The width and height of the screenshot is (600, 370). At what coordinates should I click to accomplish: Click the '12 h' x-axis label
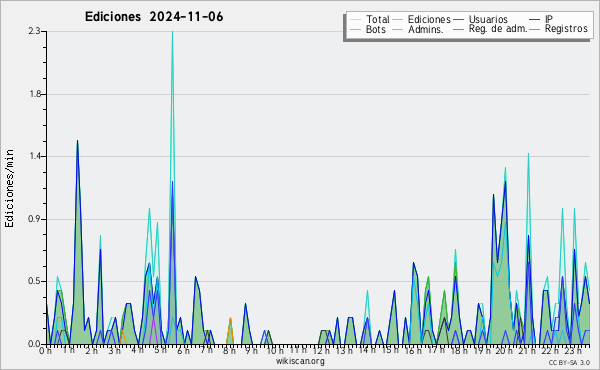(321, 351)
